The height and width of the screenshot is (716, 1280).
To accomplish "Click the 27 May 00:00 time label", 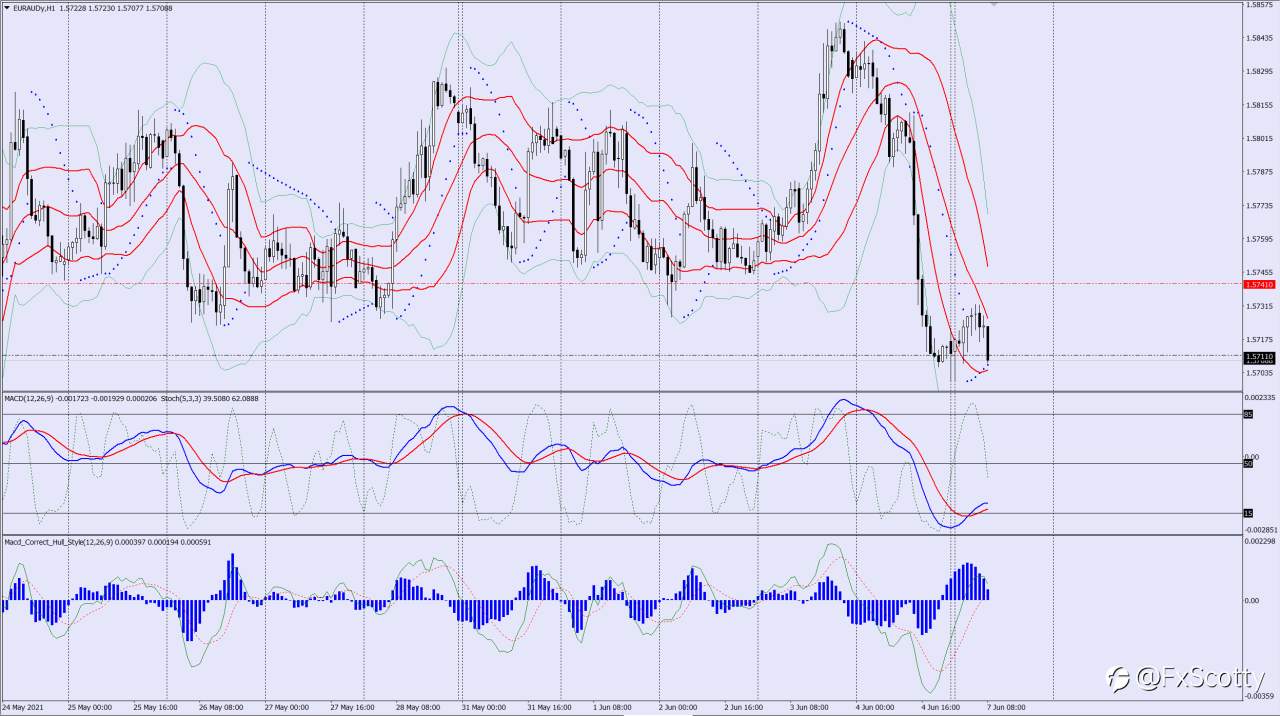I will (x=286, y=708).
